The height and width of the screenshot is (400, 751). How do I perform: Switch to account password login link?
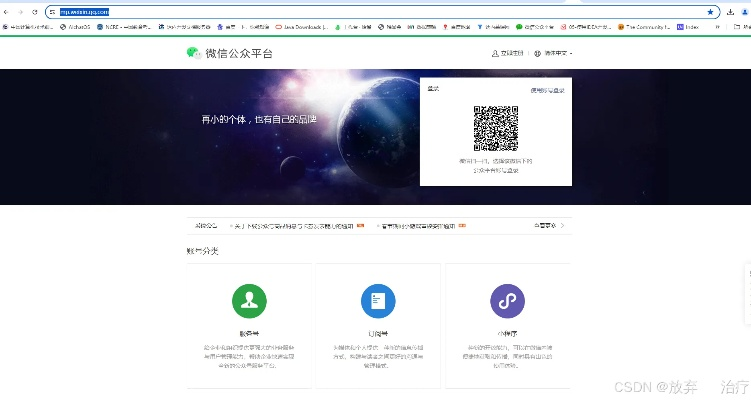(x=547, y=90)
